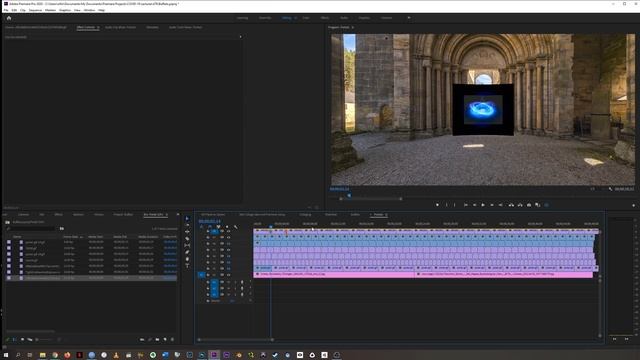The image size is (640, 360).
Task: Click Mark Out in Program monitor
Action: click(x=455, y=205)
